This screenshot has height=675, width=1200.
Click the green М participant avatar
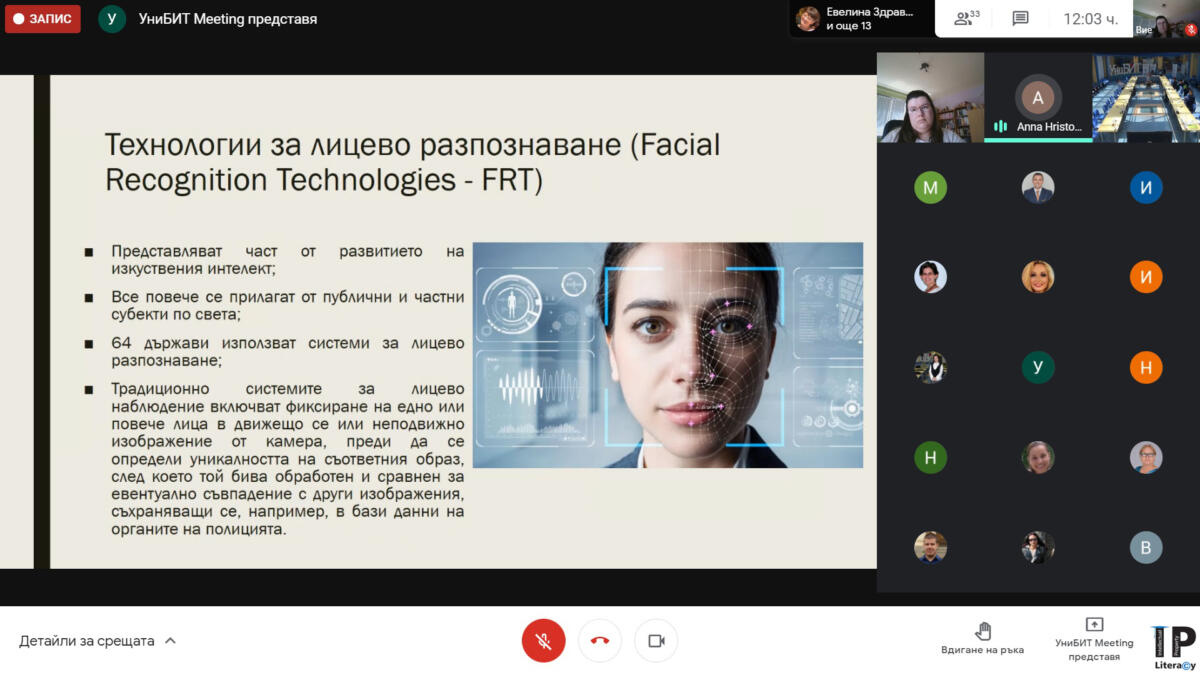930,187
